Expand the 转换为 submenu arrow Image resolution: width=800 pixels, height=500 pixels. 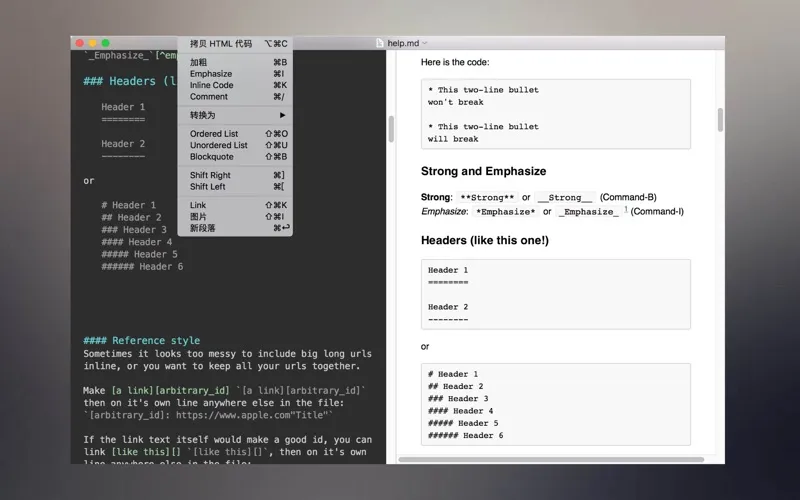click(282, 115)
